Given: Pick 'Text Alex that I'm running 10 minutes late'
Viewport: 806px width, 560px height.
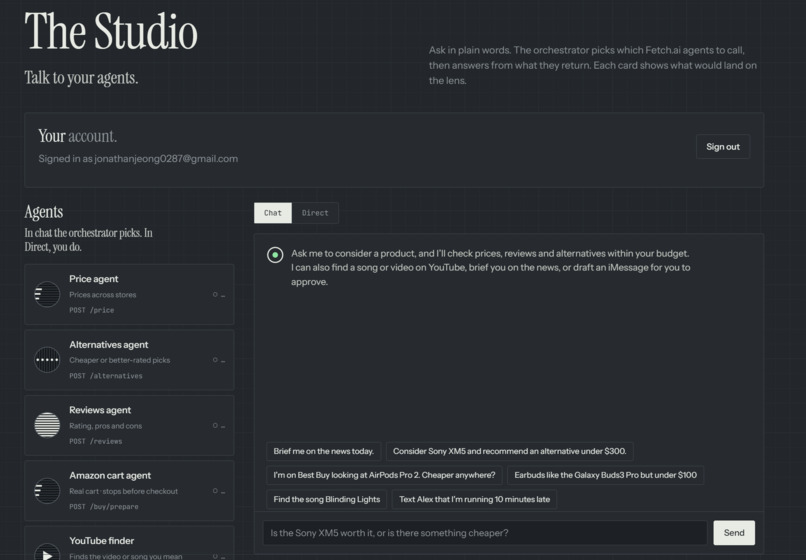Looking at the screenshot, I should pyautogui.click(x=474, y=499).
